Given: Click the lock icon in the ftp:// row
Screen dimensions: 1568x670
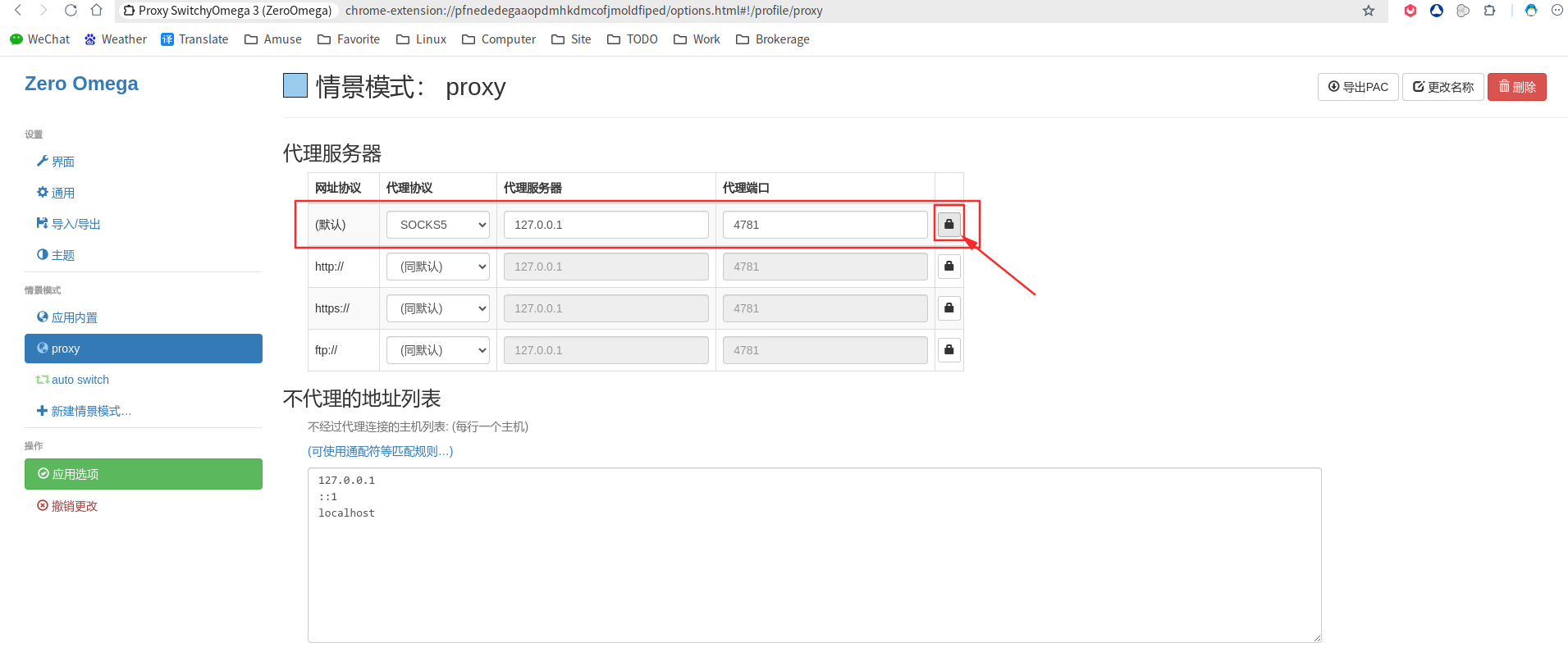Looking at the screenshot, I should point(949,350).
